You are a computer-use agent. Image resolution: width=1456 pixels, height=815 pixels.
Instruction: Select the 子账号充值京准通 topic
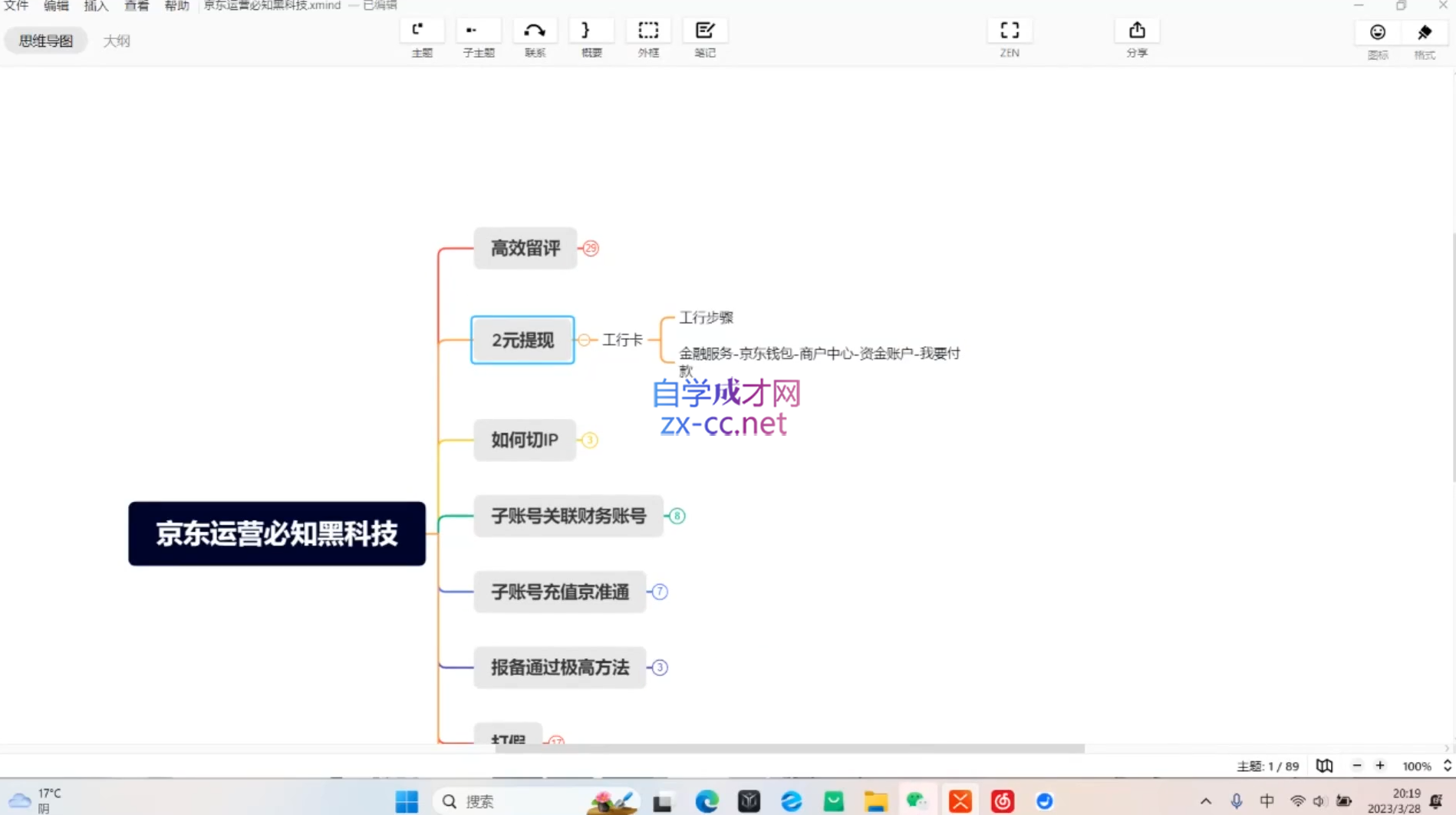pos(560,592)
